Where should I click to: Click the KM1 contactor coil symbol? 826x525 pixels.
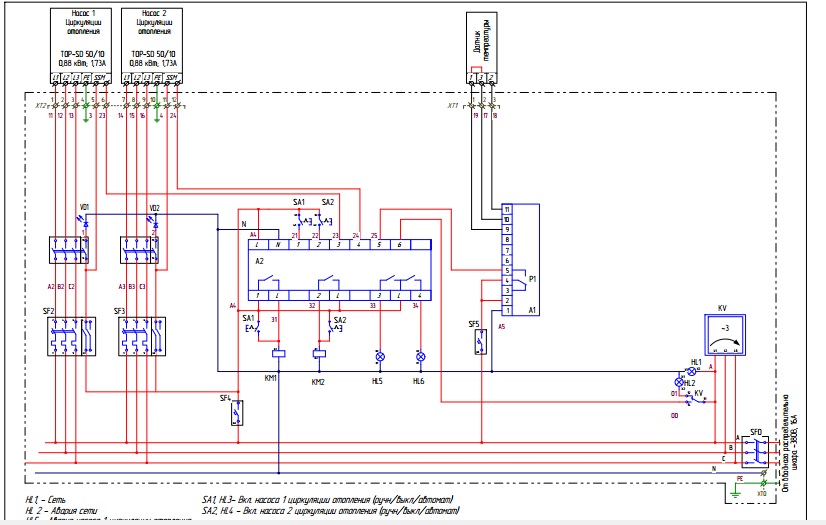[279, 354]
